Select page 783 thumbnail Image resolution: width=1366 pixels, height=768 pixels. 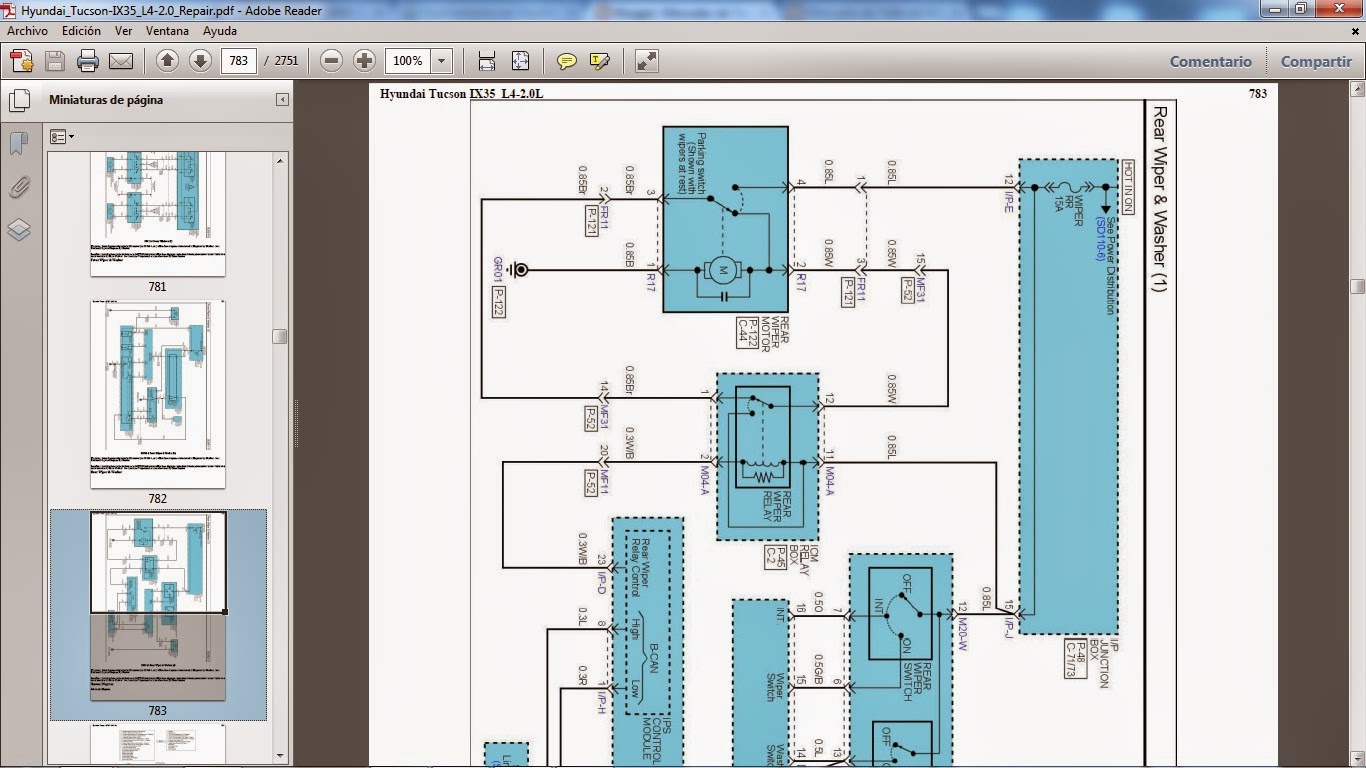click(x=158, y=607)
